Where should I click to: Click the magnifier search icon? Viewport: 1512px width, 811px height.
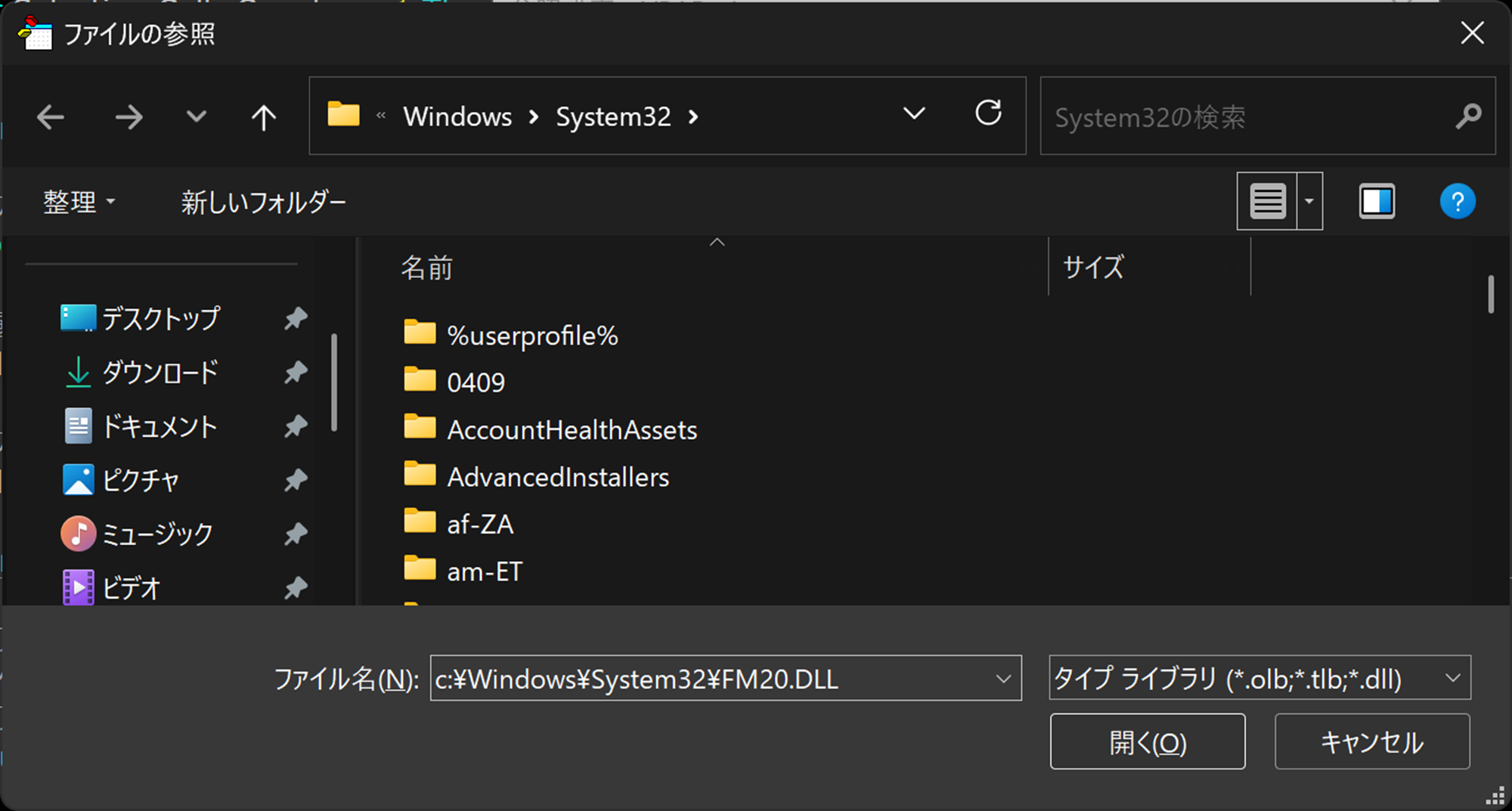click(x=1468, y=116)
